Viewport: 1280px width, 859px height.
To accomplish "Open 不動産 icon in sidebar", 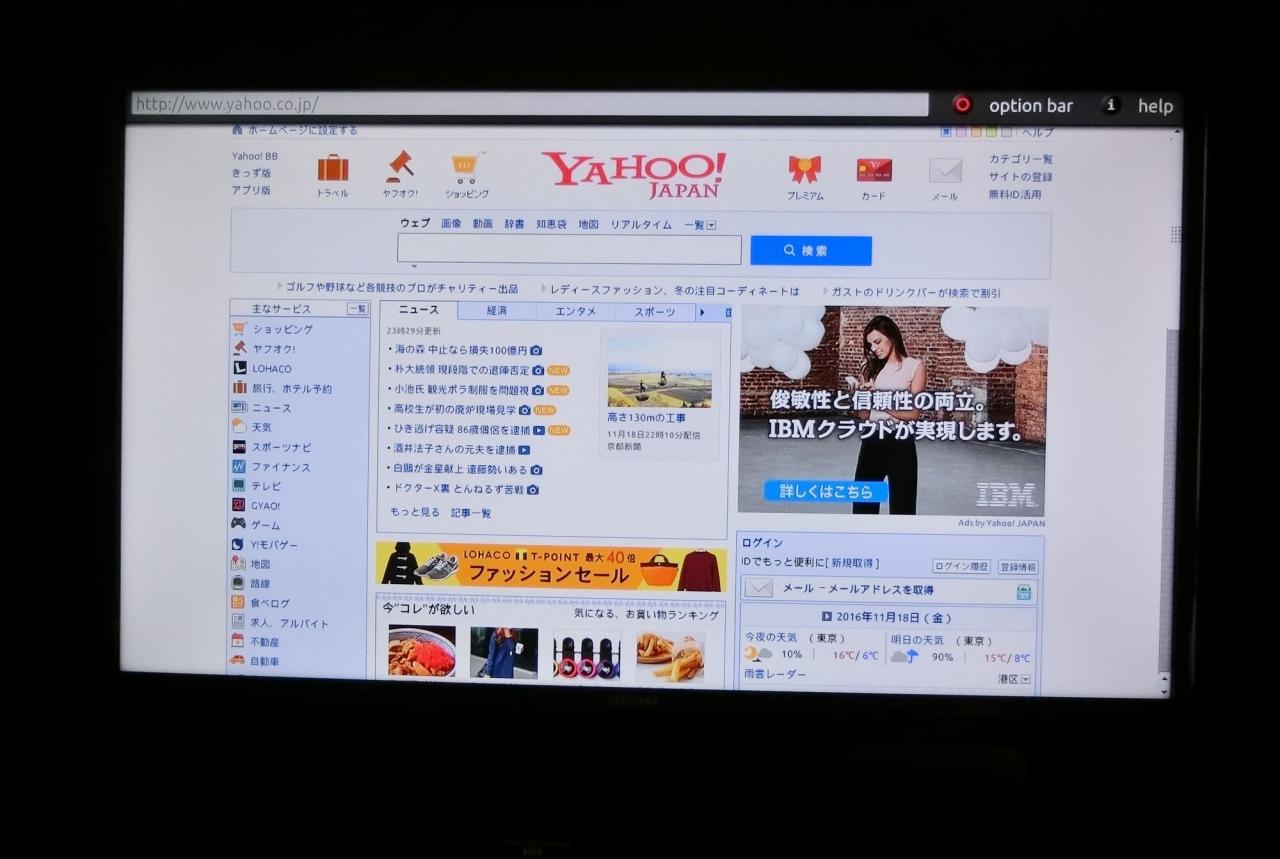I will (238, 641).
